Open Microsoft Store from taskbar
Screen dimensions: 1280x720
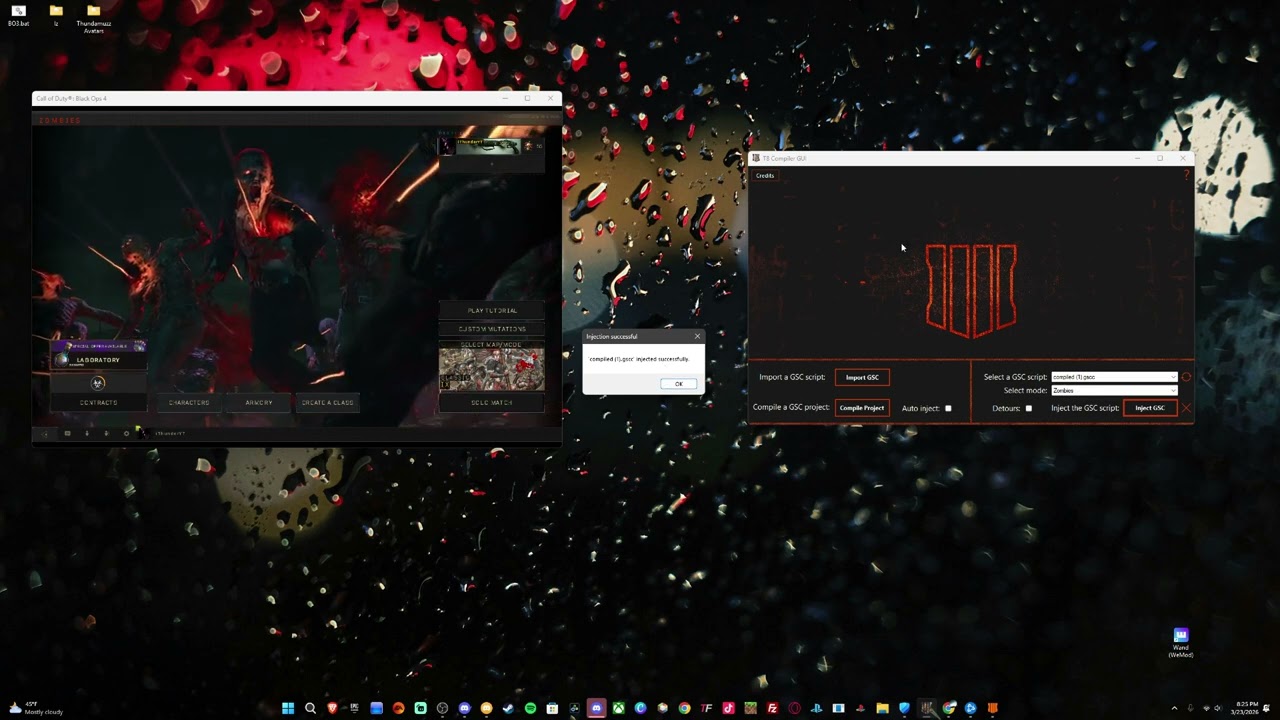pos(552,708)
